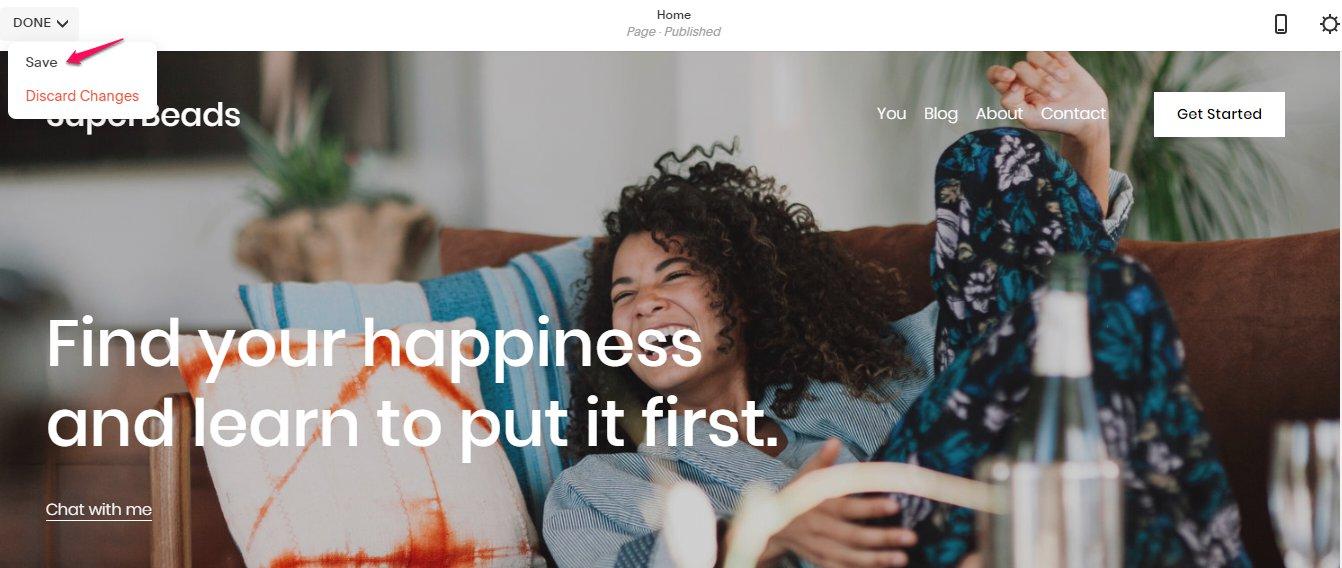Visit the Contact navigation link
The width and height of the screenshot is (1342, 568).
pyautogui.click(x=1073, y=114)
